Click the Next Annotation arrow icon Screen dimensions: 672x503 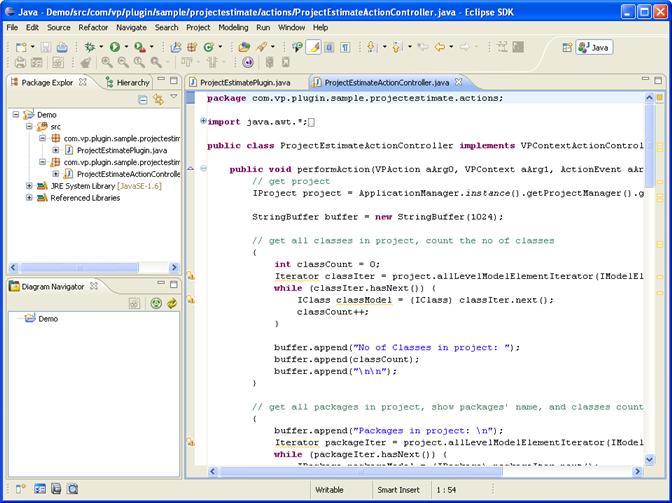pyautogui.click(x=372, y=47)
